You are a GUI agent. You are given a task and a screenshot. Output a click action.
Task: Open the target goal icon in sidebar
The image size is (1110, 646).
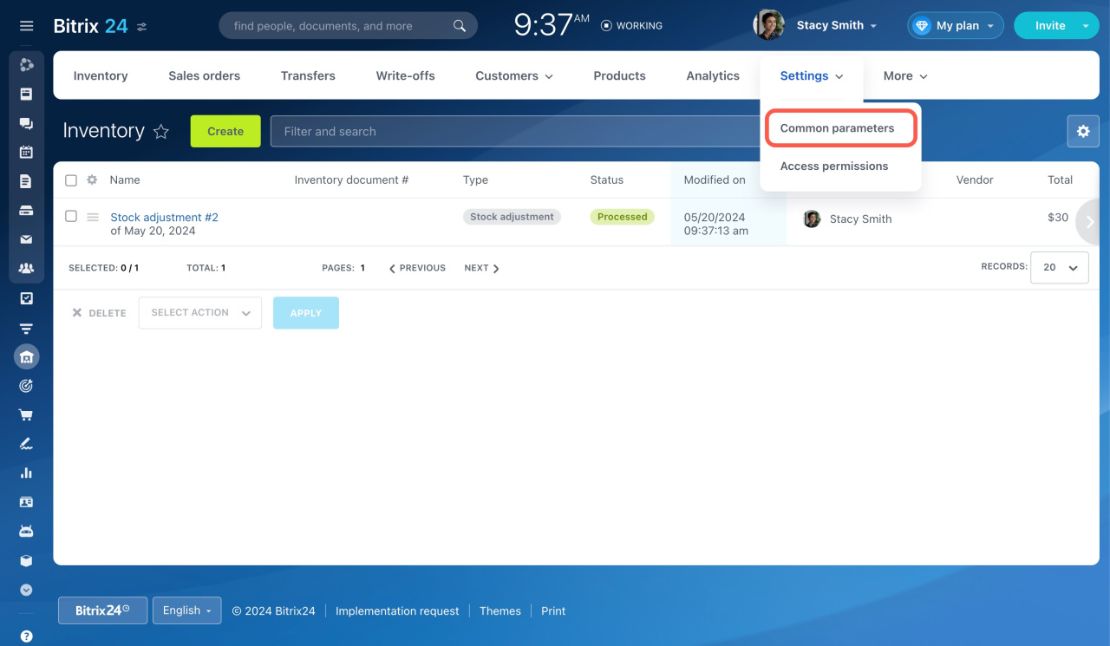pyautogui.click(x=26, y=386)
